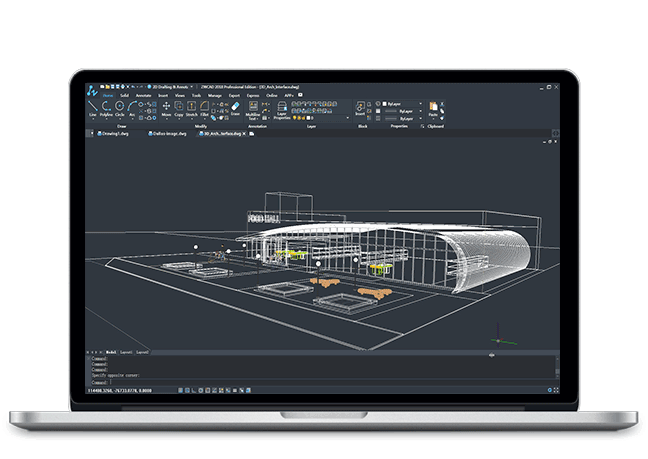Choose the Circle tool
This screenshot has width=648, height=459.
click(120, 106)
